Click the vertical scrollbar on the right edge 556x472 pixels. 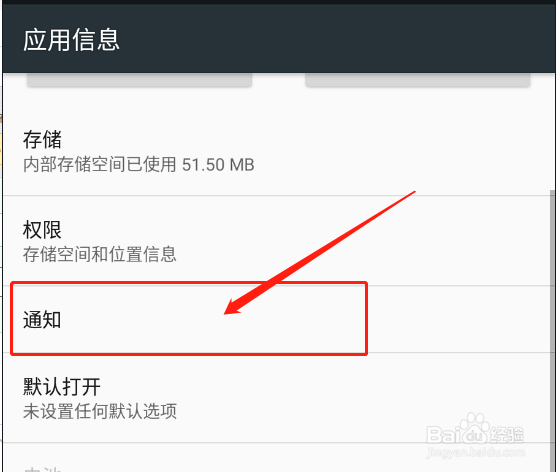552,330
